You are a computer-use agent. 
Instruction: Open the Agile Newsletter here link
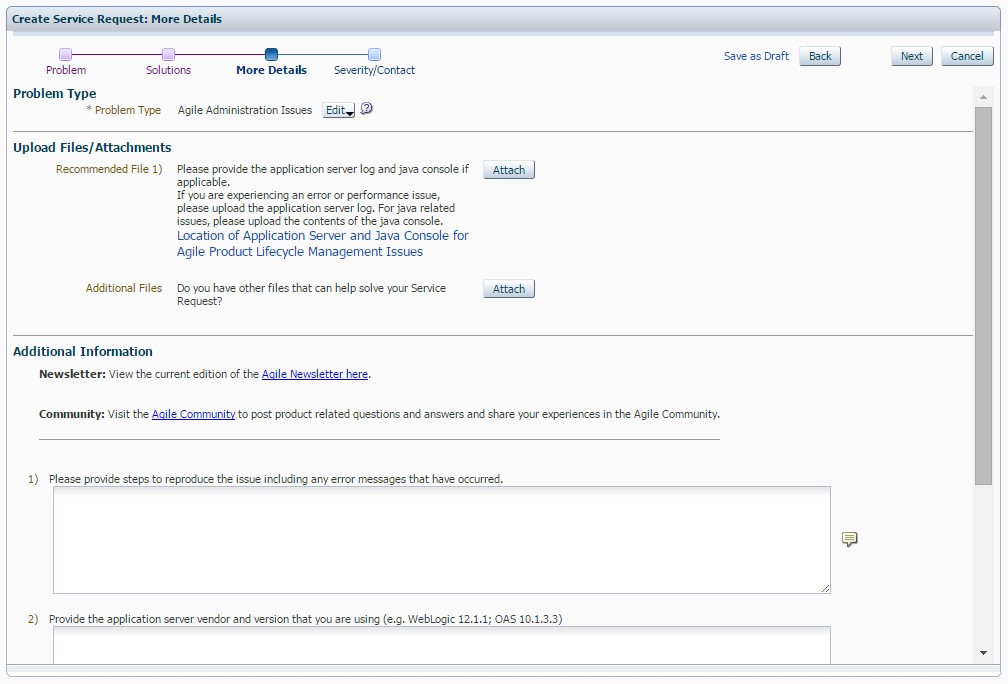click(x=315, y=374)
